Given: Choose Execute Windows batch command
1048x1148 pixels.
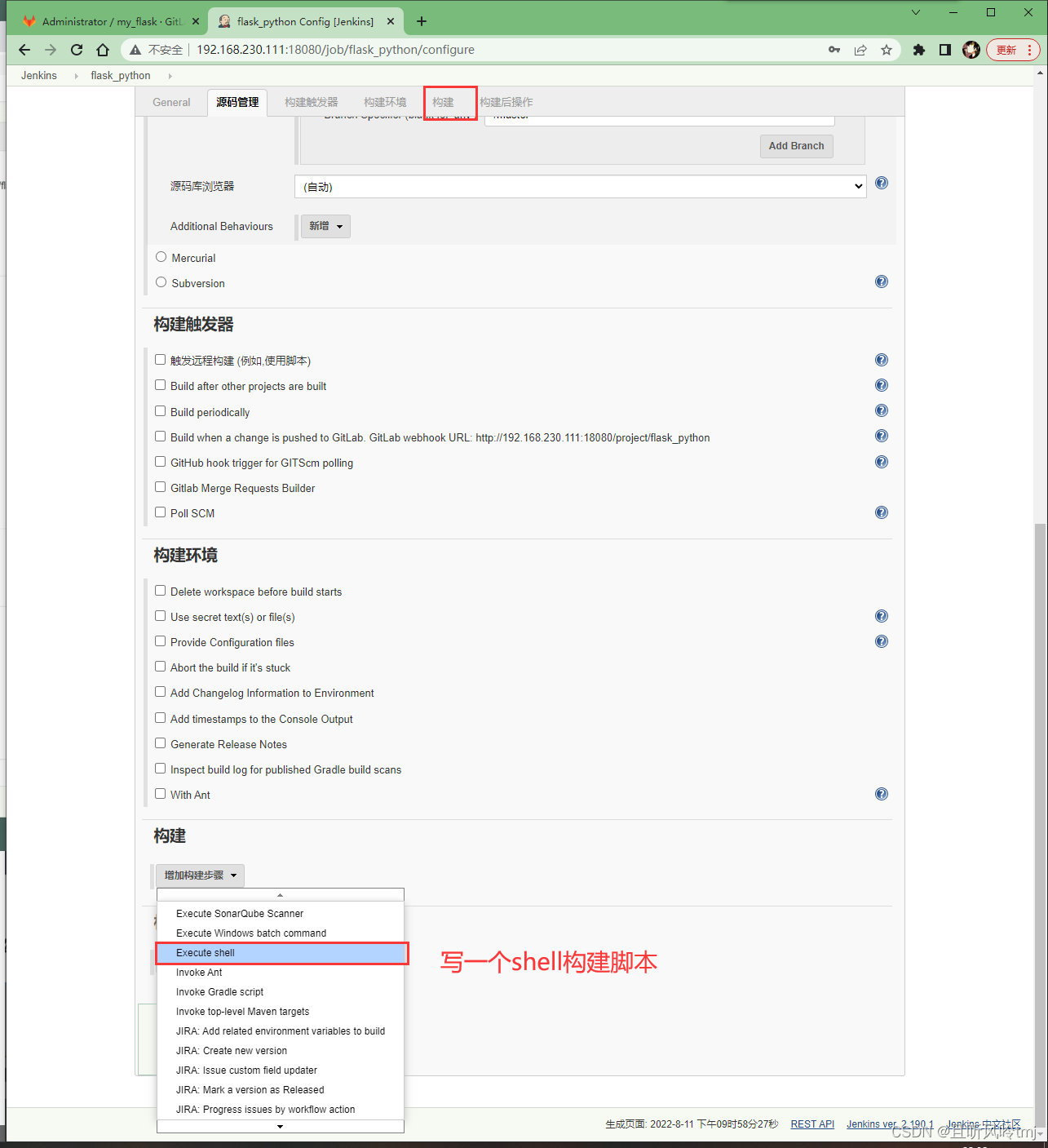Looking at the screenshot, I should 281,933.
